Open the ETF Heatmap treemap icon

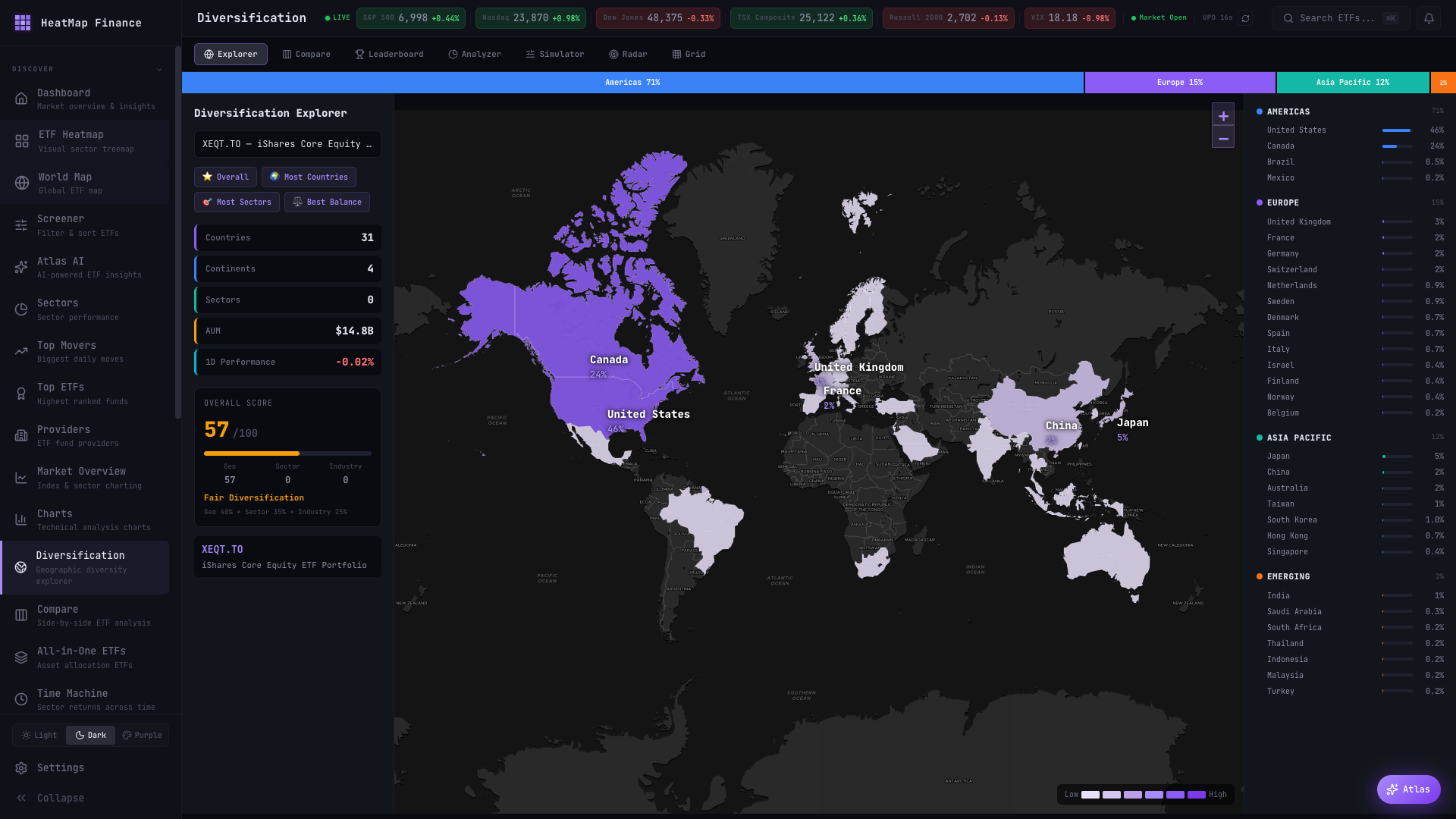[x=22, y=141]
